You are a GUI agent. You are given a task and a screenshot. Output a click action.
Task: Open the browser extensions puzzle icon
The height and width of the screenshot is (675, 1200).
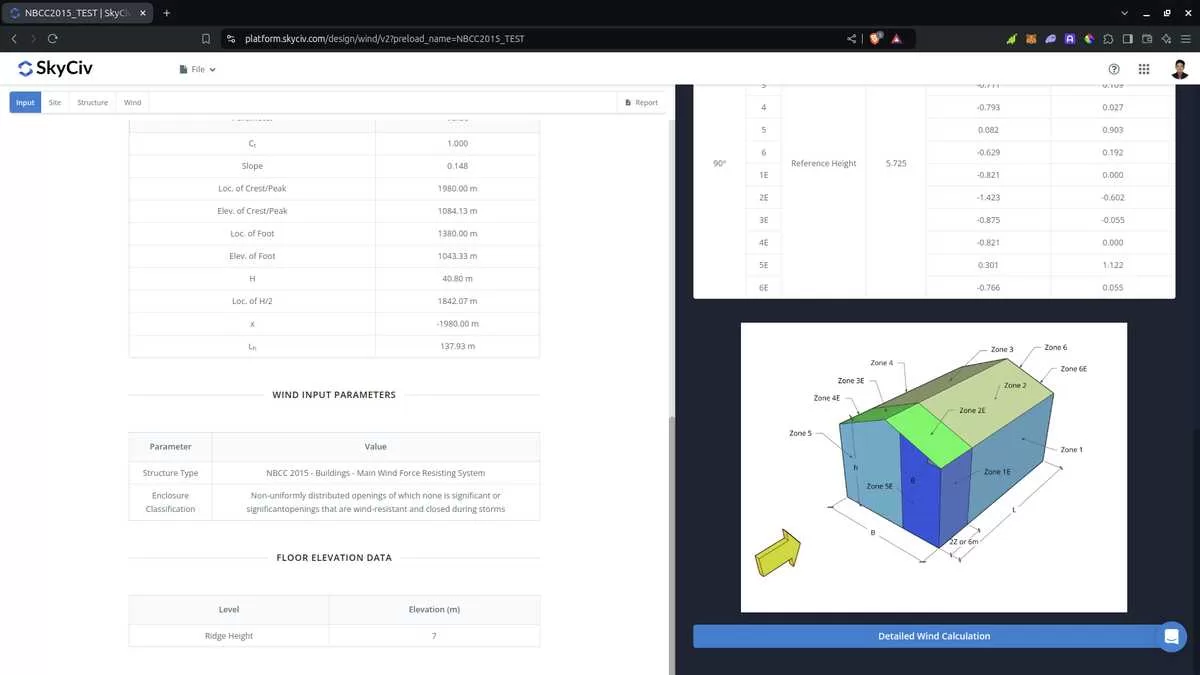coord(1109,39)
